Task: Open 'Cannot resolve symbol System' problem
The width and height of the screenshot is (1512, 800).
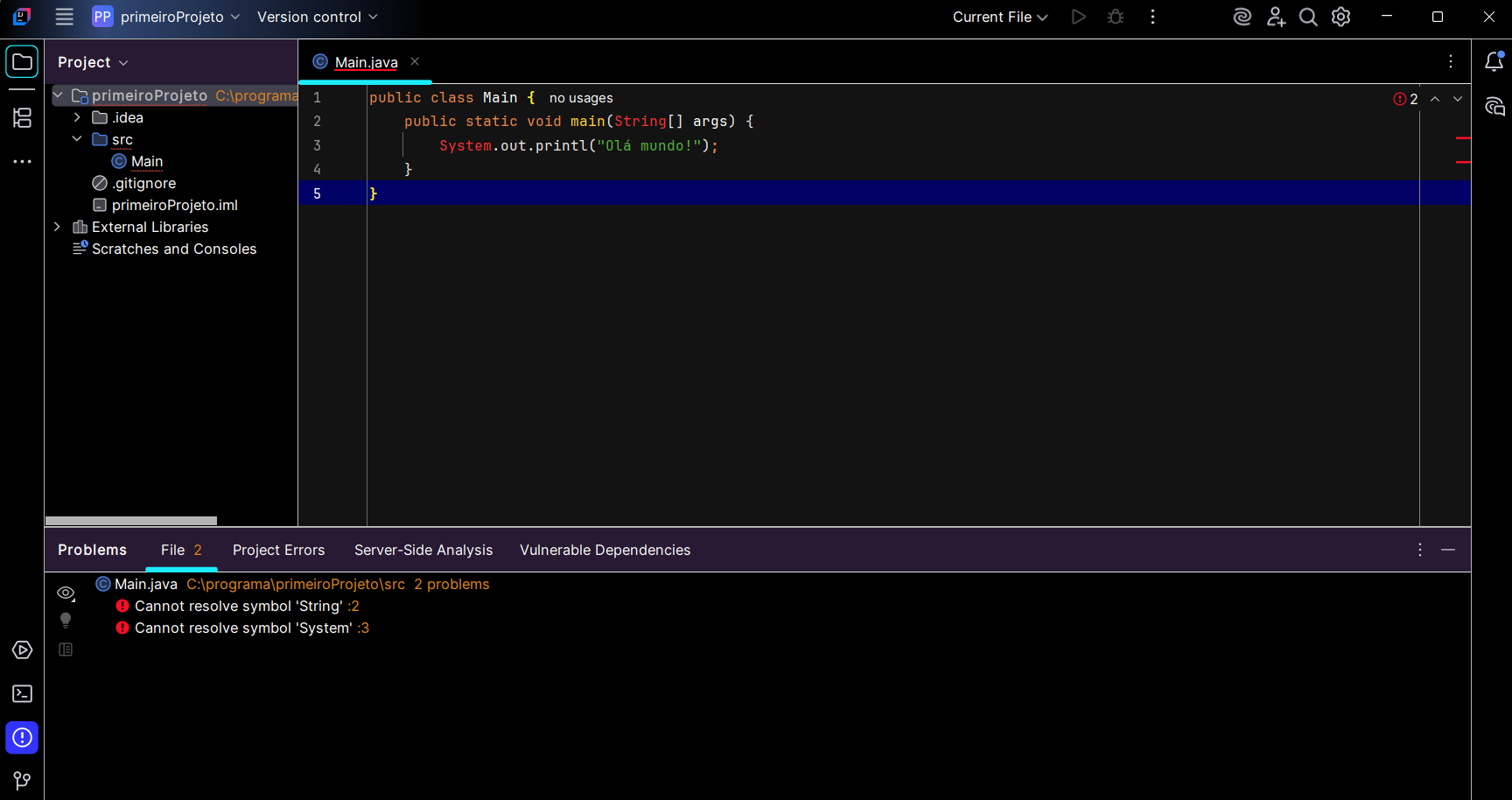Action: coord(243,628)
